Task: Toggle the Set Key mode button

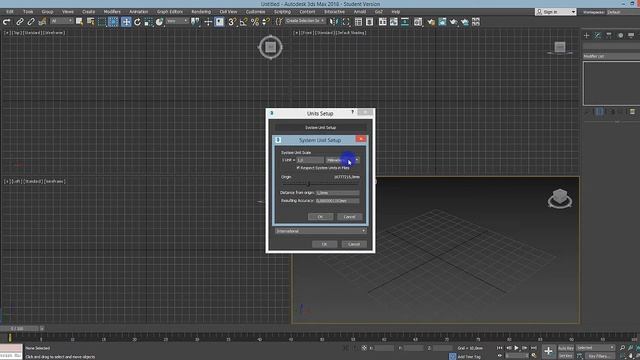Action: tap(566, 356)
